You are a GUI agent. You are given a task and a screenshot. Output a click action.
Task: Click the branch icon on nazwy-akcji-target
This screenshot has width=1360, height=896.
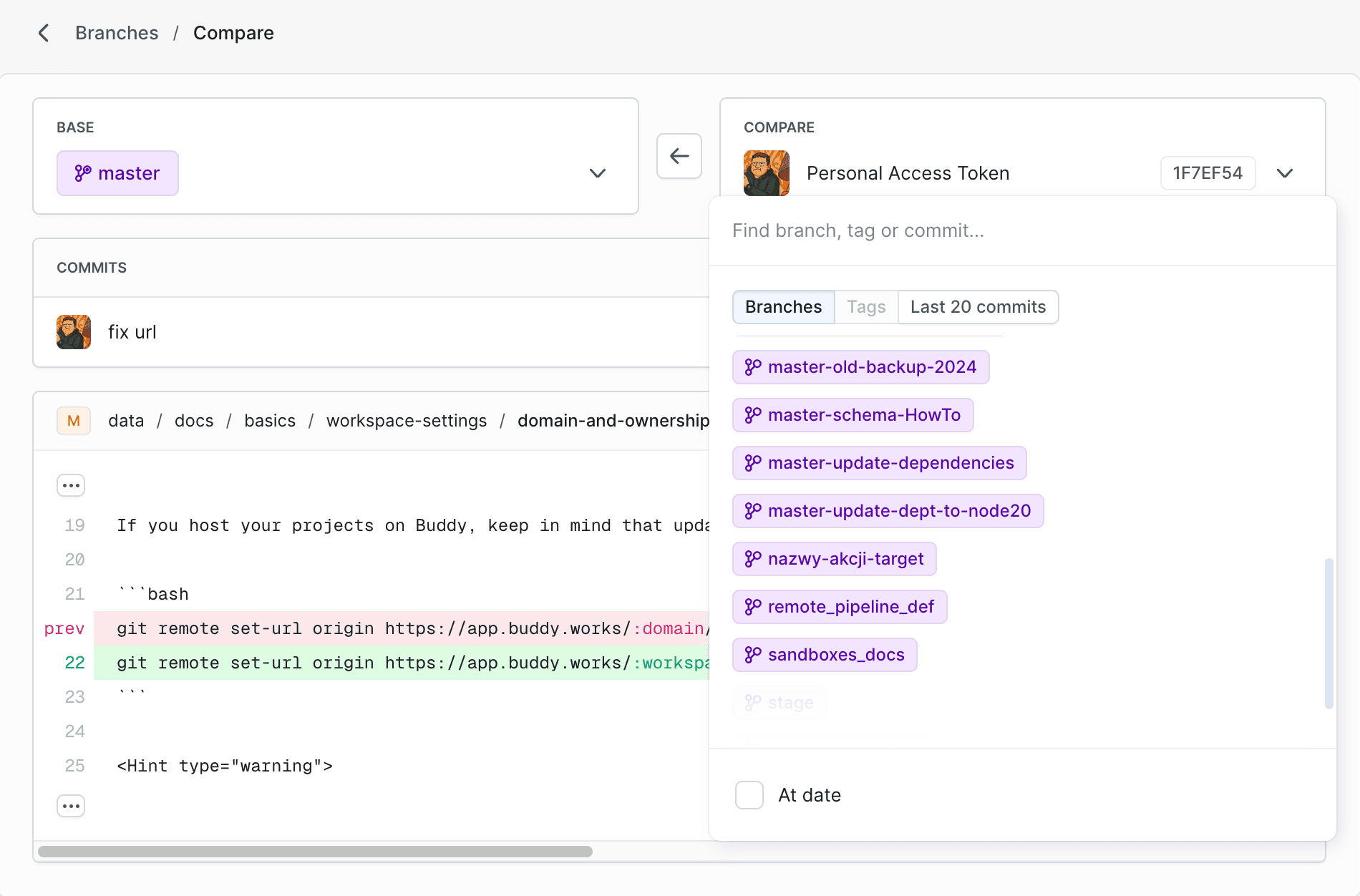tap(753, 559)
